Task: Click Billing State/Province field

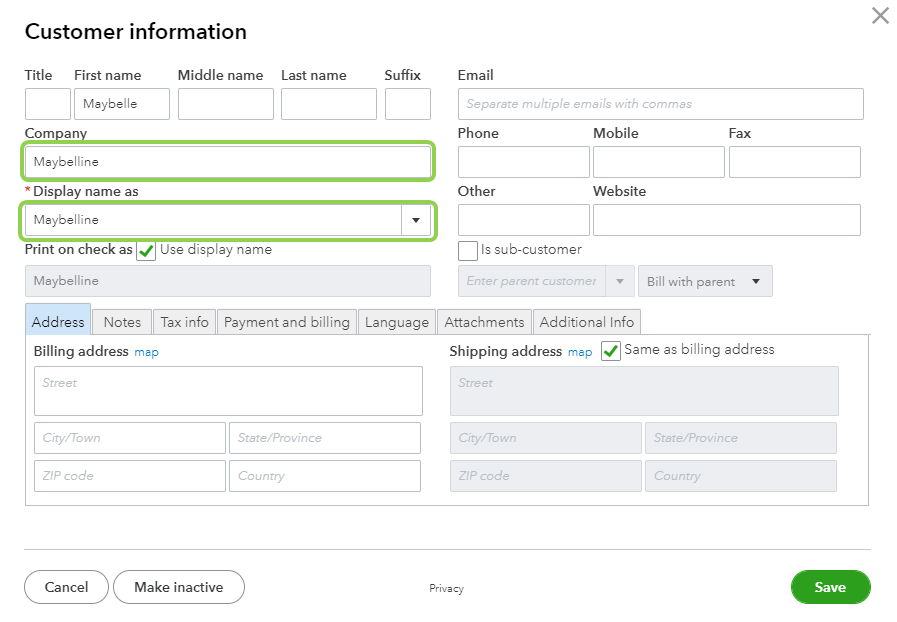Action: tap(325, 438)
